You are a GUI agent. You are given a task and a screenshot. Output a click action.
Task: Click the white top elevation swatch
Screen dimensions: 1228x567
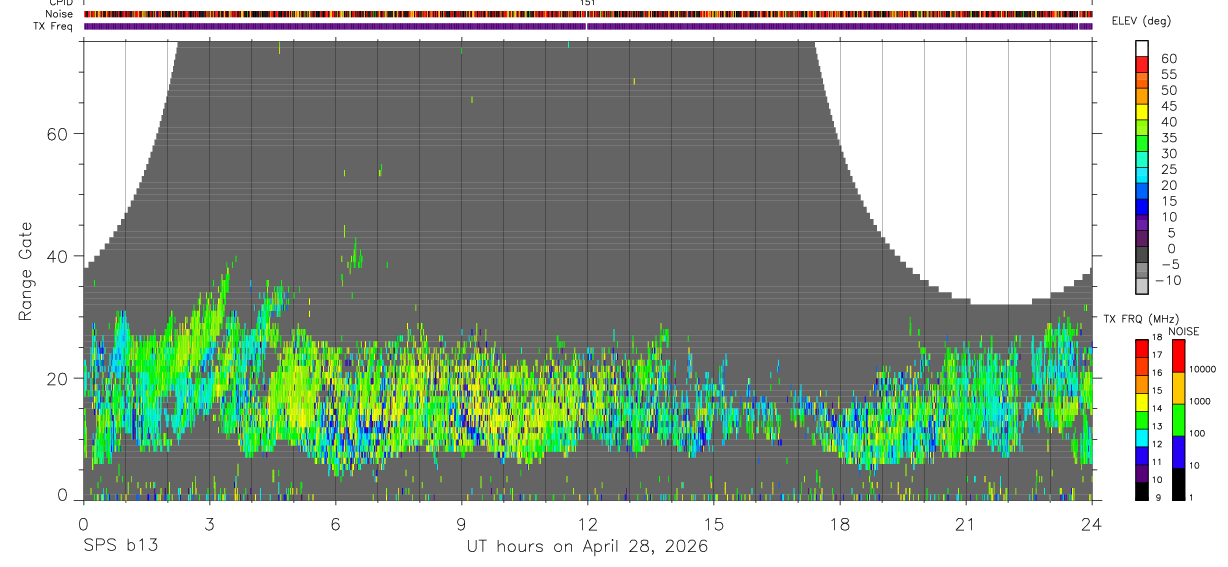1142,45
